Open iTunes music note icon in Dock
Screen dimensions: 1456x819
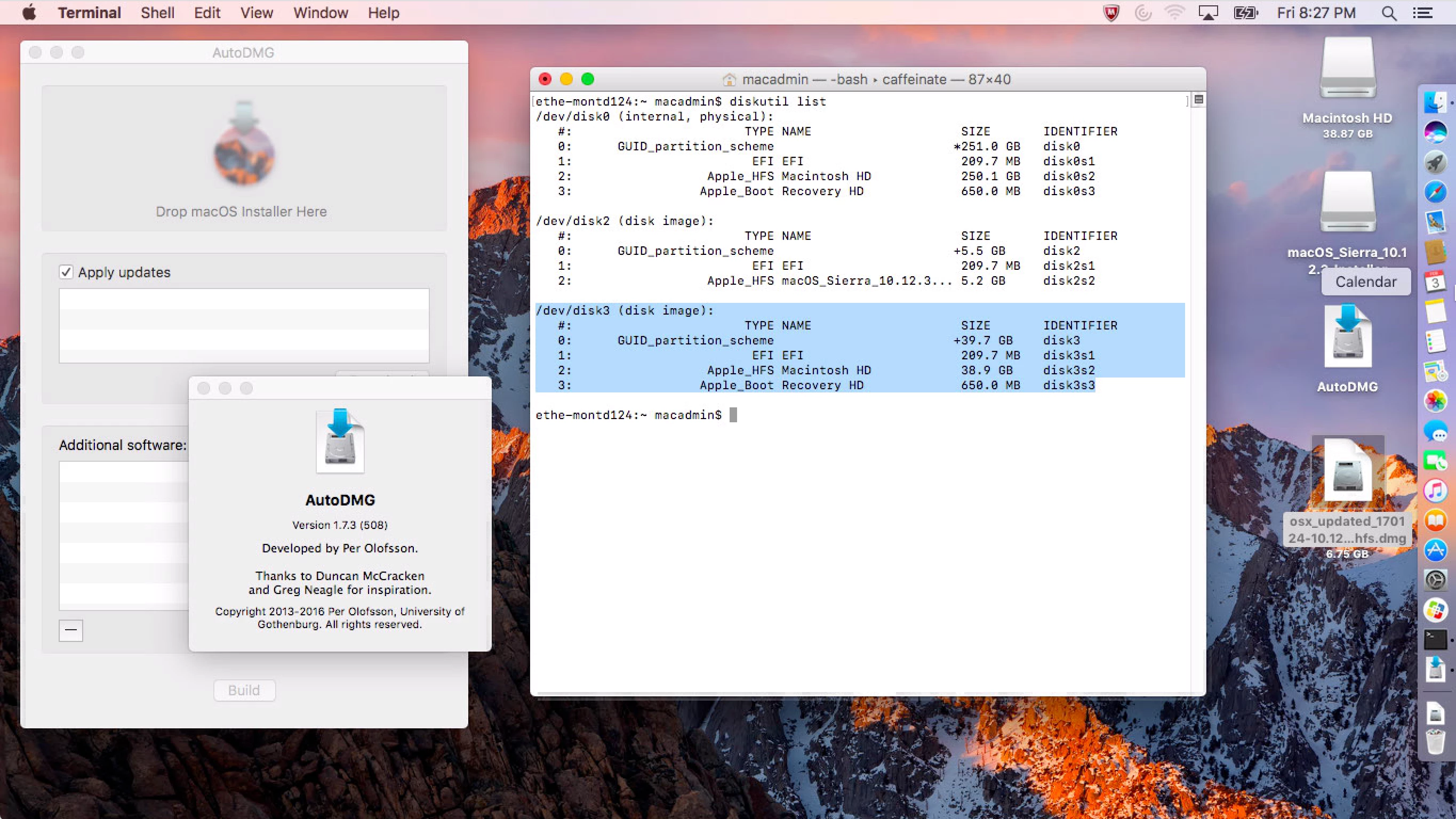point(1435,490)
